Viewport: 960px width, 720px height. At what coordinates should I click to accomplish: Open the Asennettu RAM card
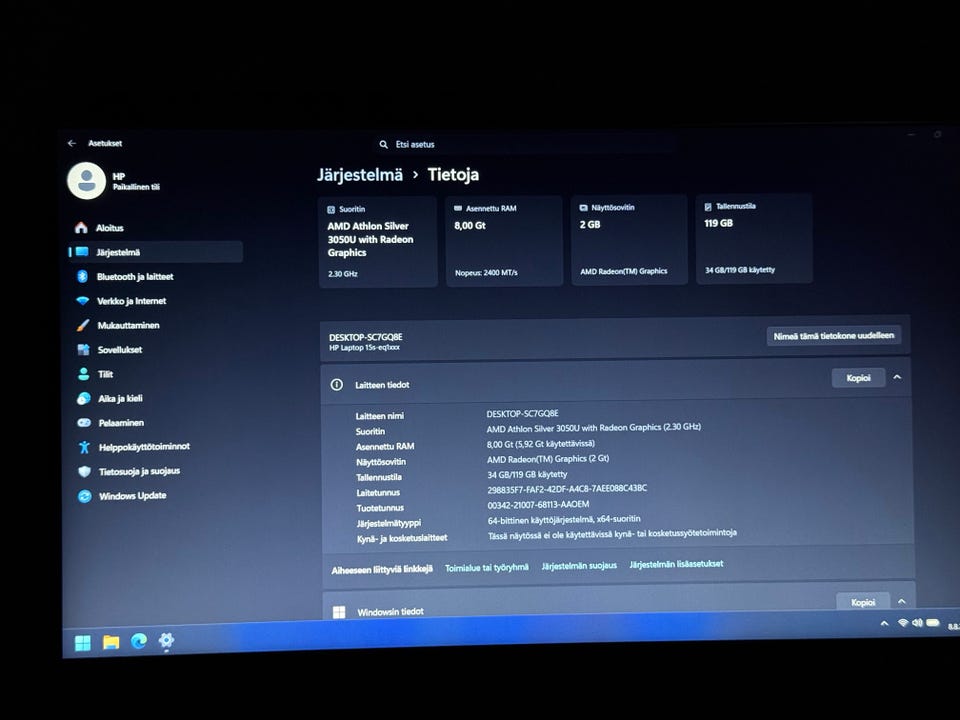coord(504,241)
